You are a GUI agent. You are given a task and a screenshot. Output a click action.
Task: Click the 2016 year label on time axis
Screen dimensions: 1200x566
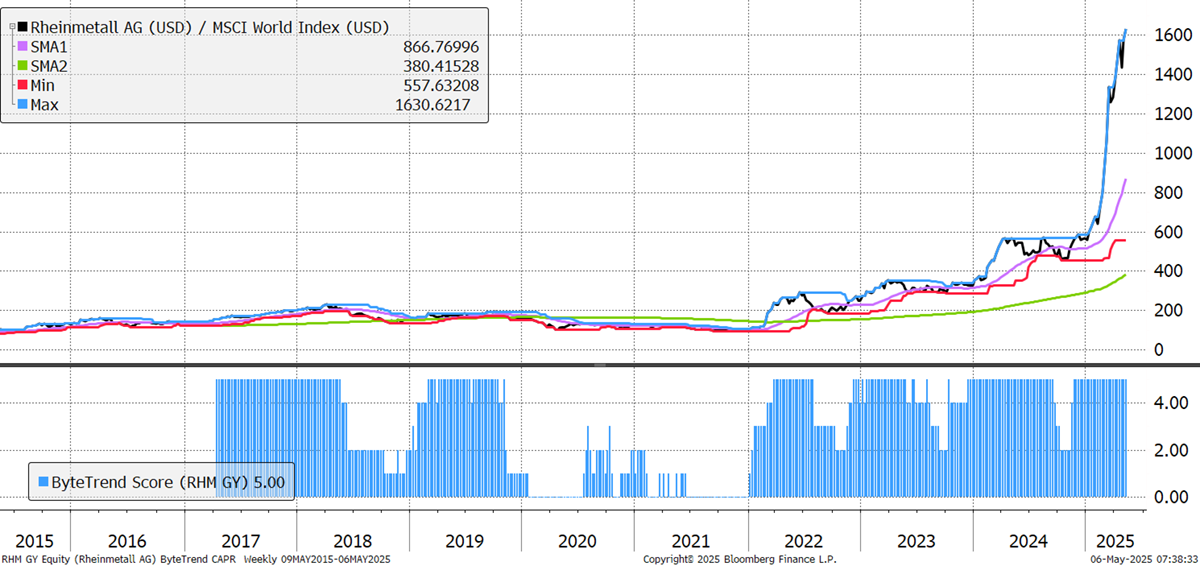click(x=129, y=541)
